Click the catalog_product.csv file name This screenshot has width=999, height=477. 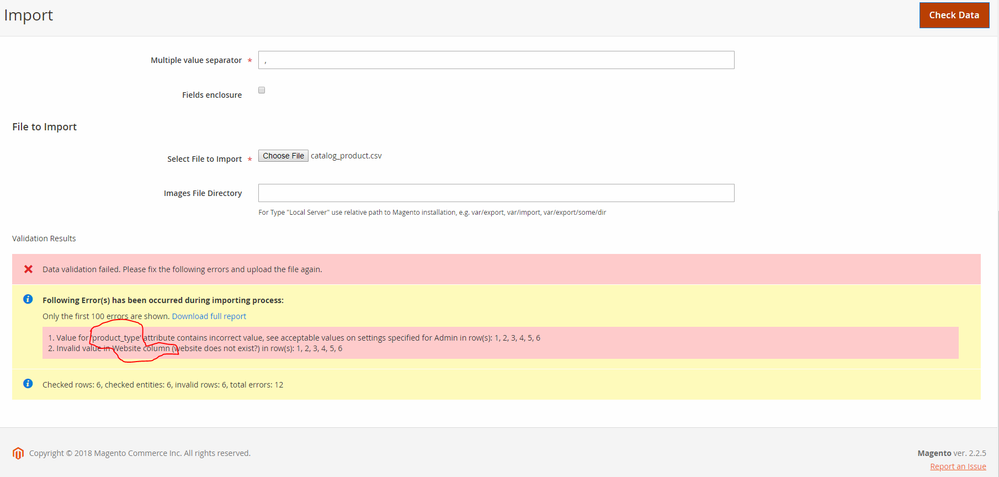tap(346, 156)
